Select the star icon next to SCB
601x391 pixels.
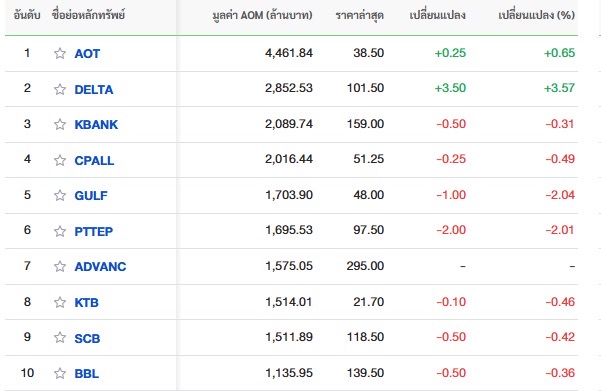[60, 337]
